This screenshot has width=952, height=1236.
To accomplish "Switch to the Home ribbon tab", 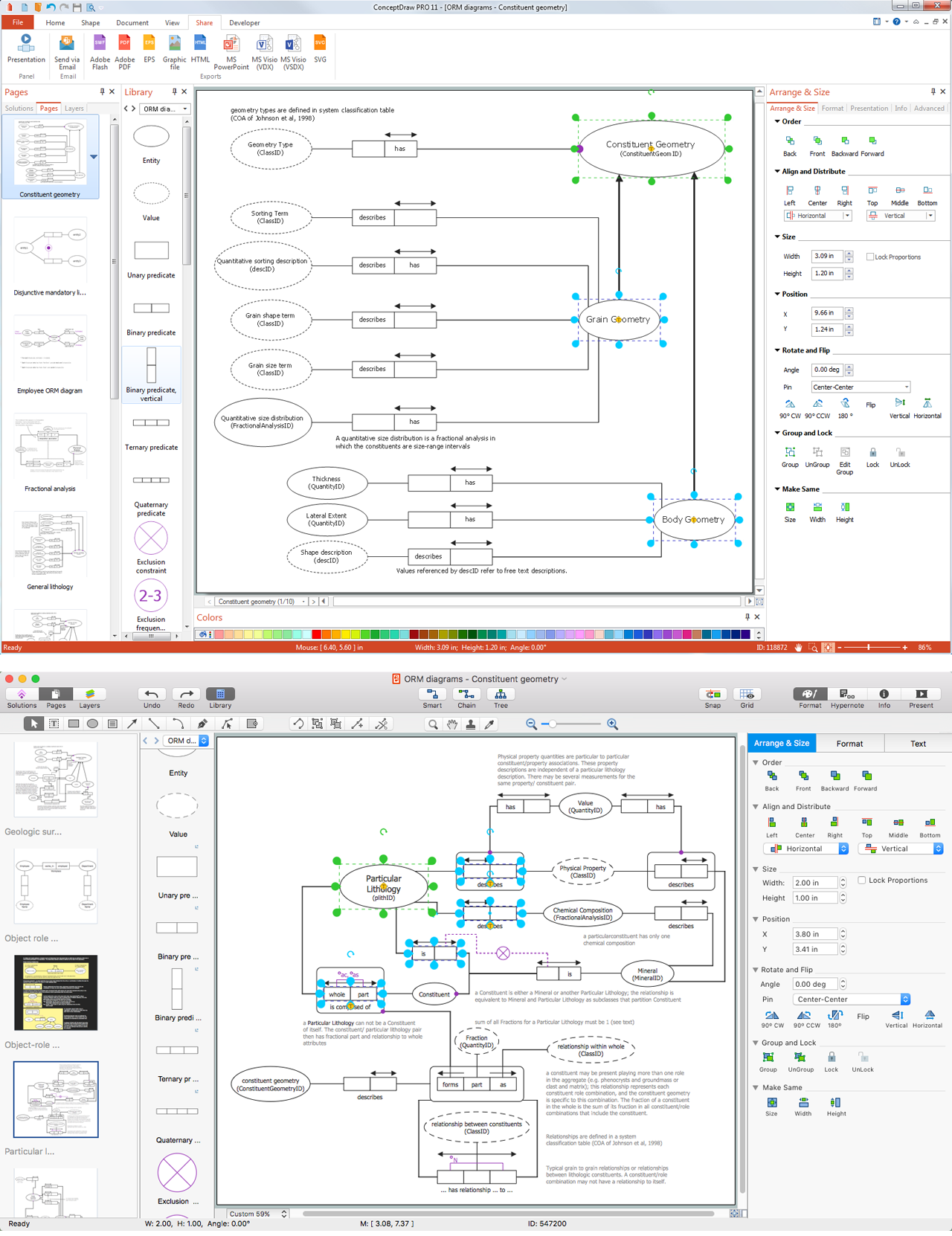I will point(55,23).
